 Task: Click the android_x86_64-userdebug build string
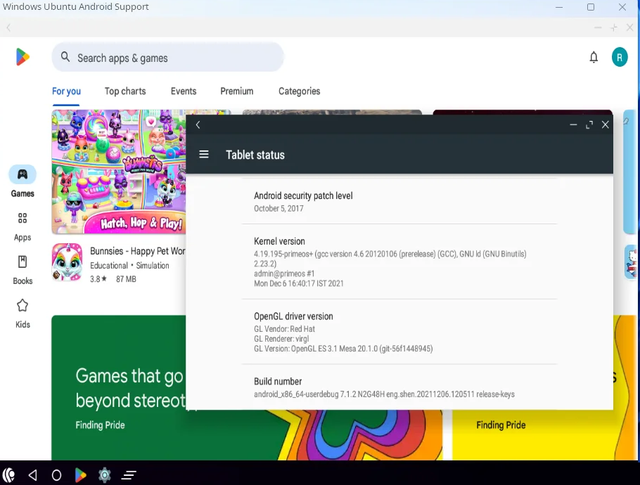(384, 394)
